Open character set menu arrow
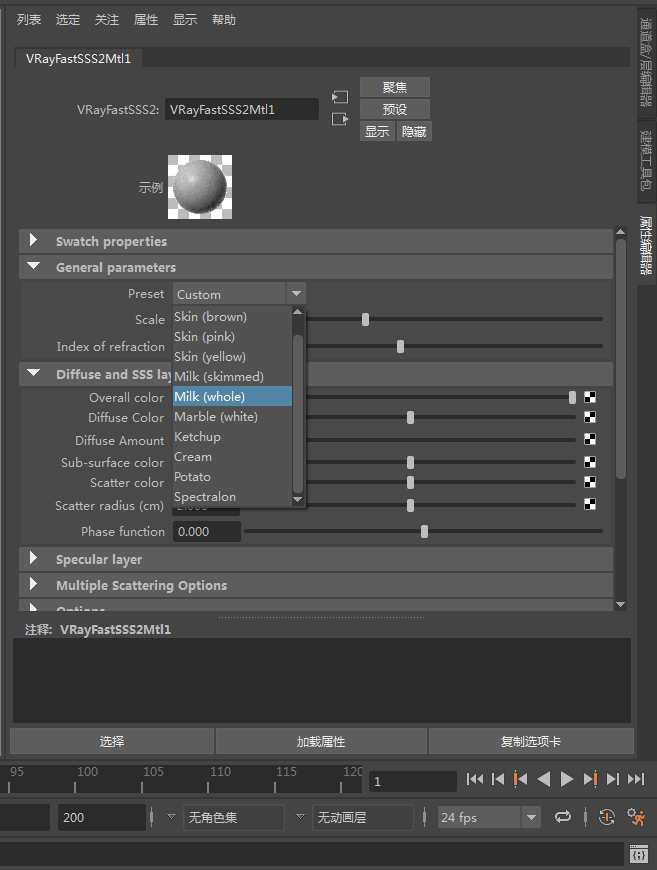The image size is (657, 870). pyautogui.click(x=171, y=817)
